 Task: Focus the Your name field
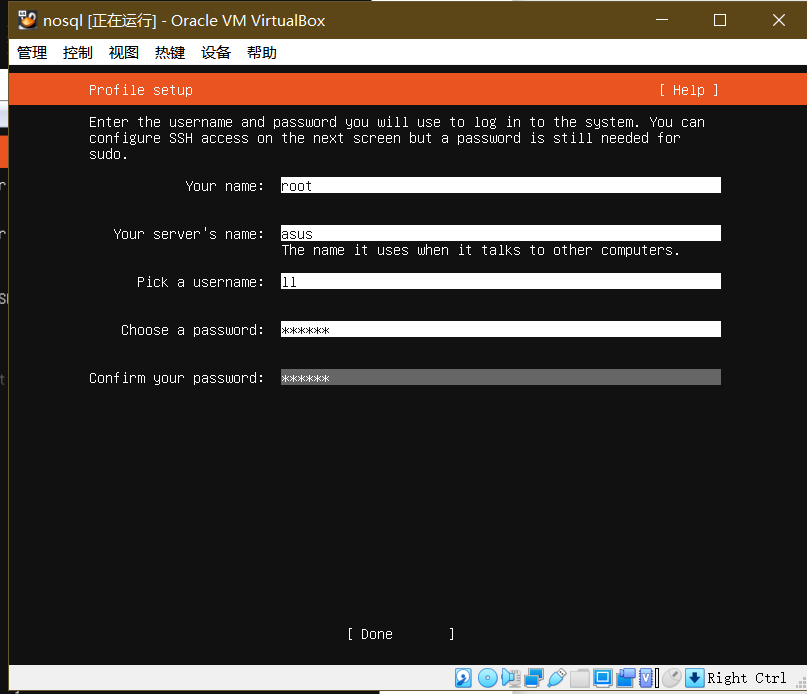click(500, 185)
